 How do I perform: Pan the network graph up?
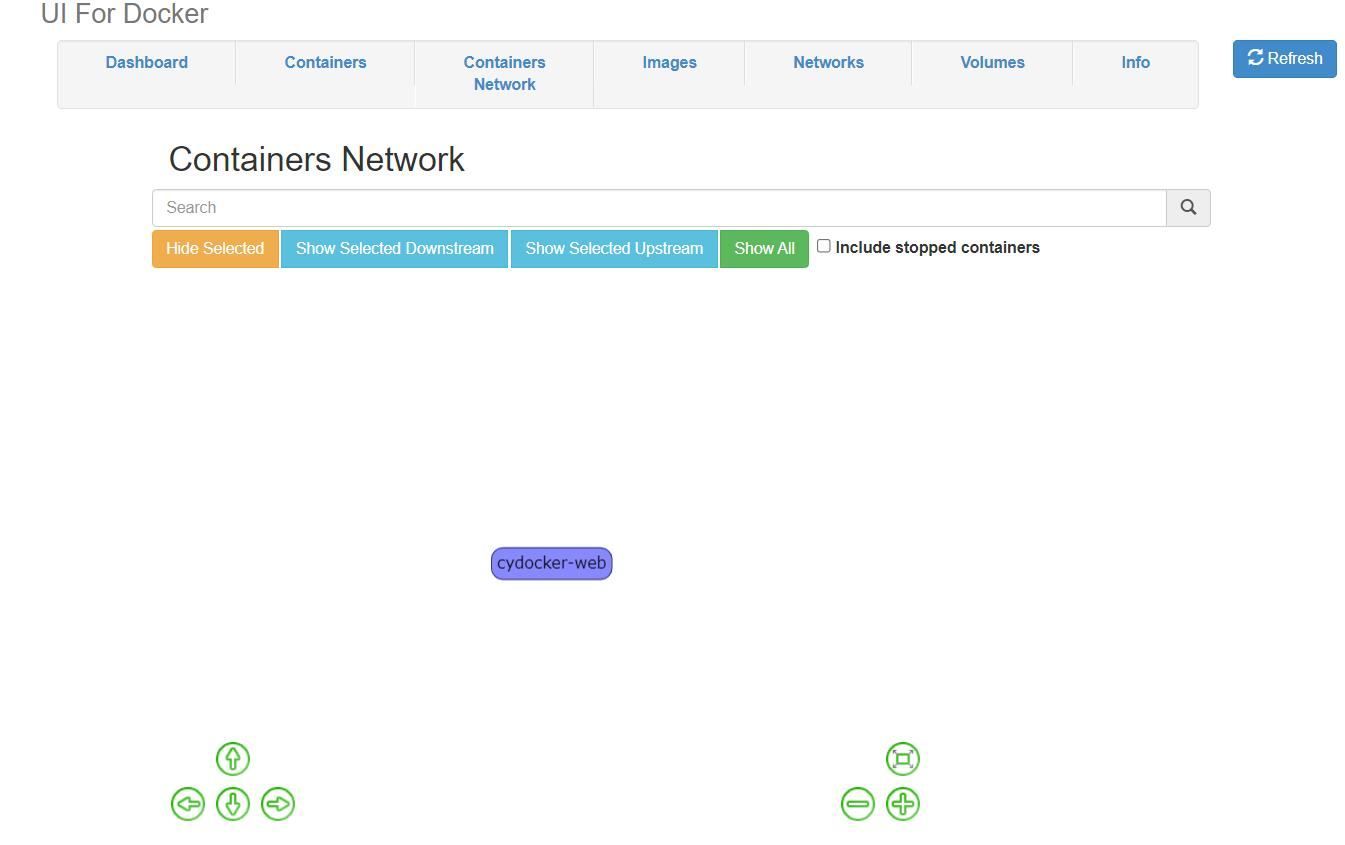[233, 759]
